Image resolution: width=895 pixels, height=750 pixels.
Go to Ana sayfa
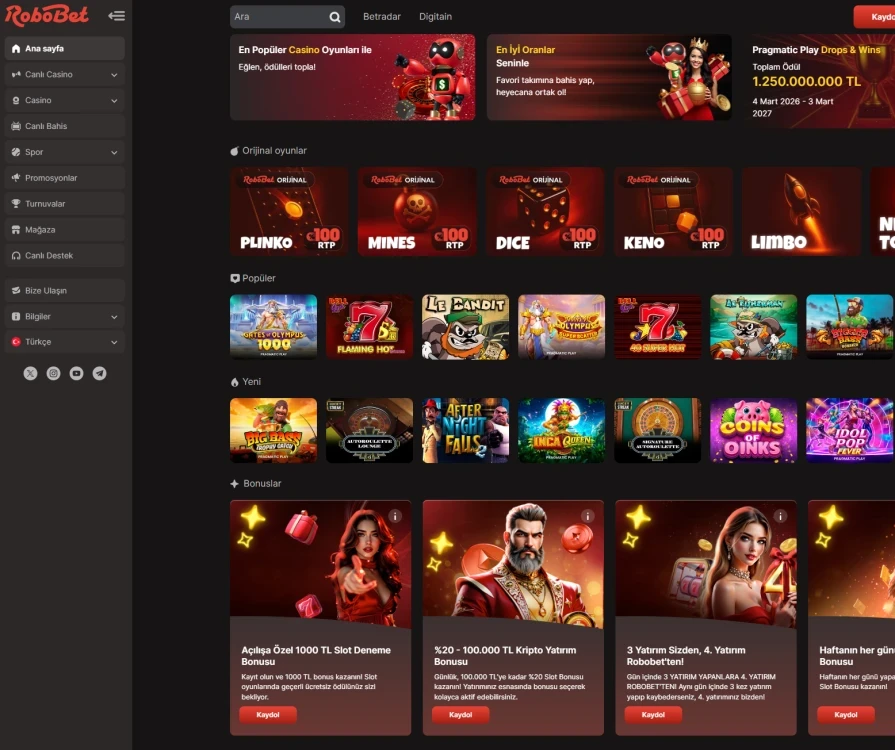tap(64, 49)
